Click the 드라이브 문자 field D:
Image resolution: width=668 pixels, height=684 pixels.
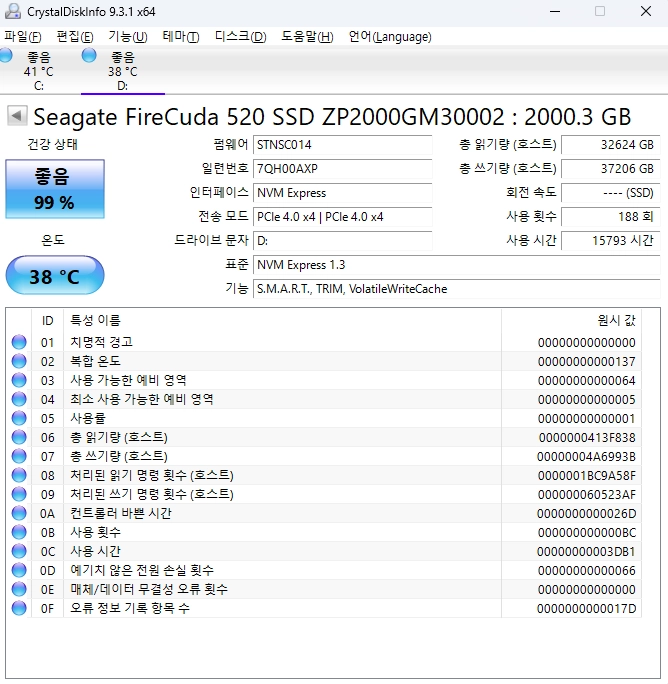[343, 241]
